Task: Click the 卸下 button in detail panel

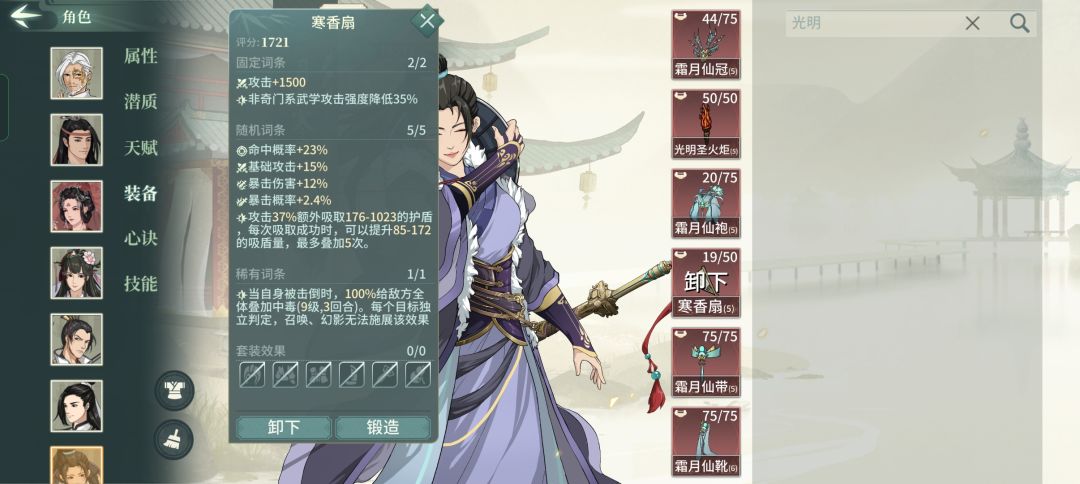Action: 284,428
